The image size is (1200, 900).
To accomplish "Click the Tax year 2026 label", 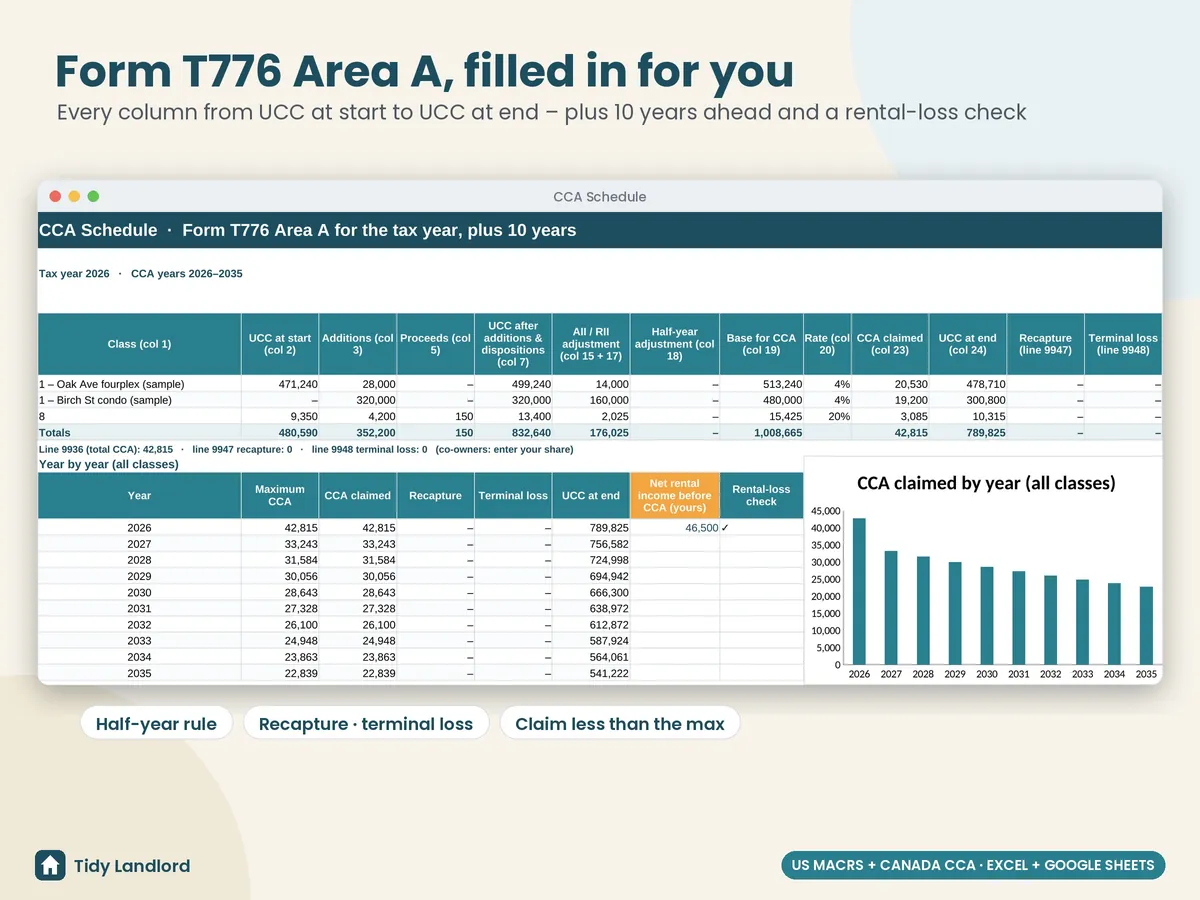I will click(74, 273).
